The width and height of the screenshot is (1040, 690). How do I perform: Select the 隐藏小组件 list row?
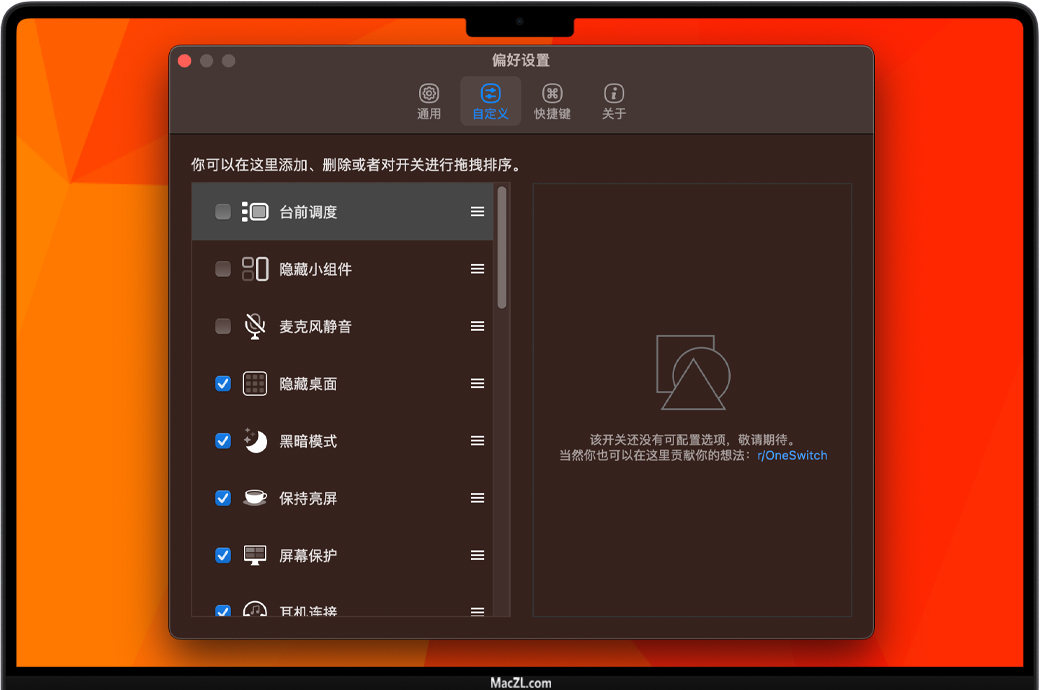(340, 269)
